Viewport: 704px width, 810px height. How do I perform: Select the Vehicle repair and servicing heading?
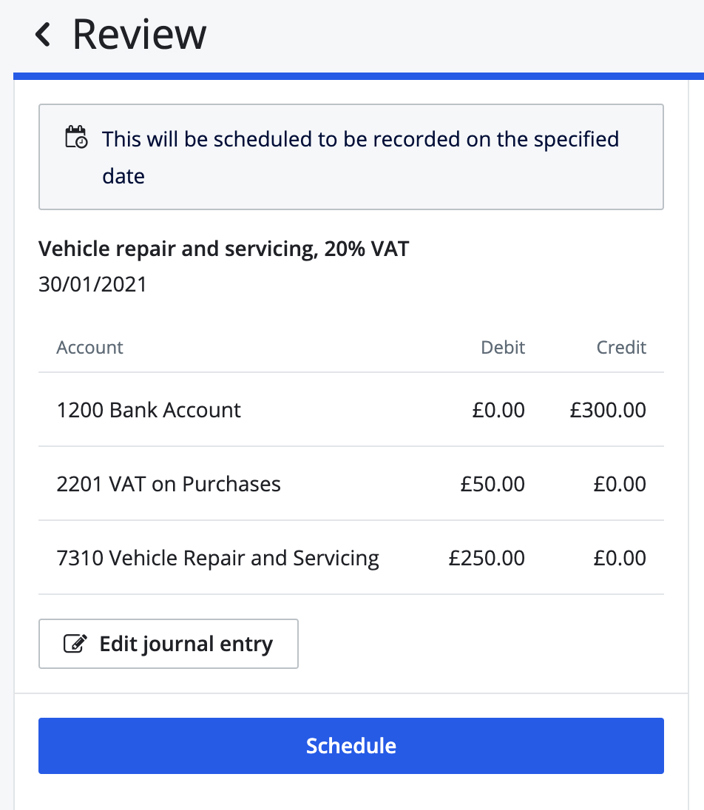(223, 249)
